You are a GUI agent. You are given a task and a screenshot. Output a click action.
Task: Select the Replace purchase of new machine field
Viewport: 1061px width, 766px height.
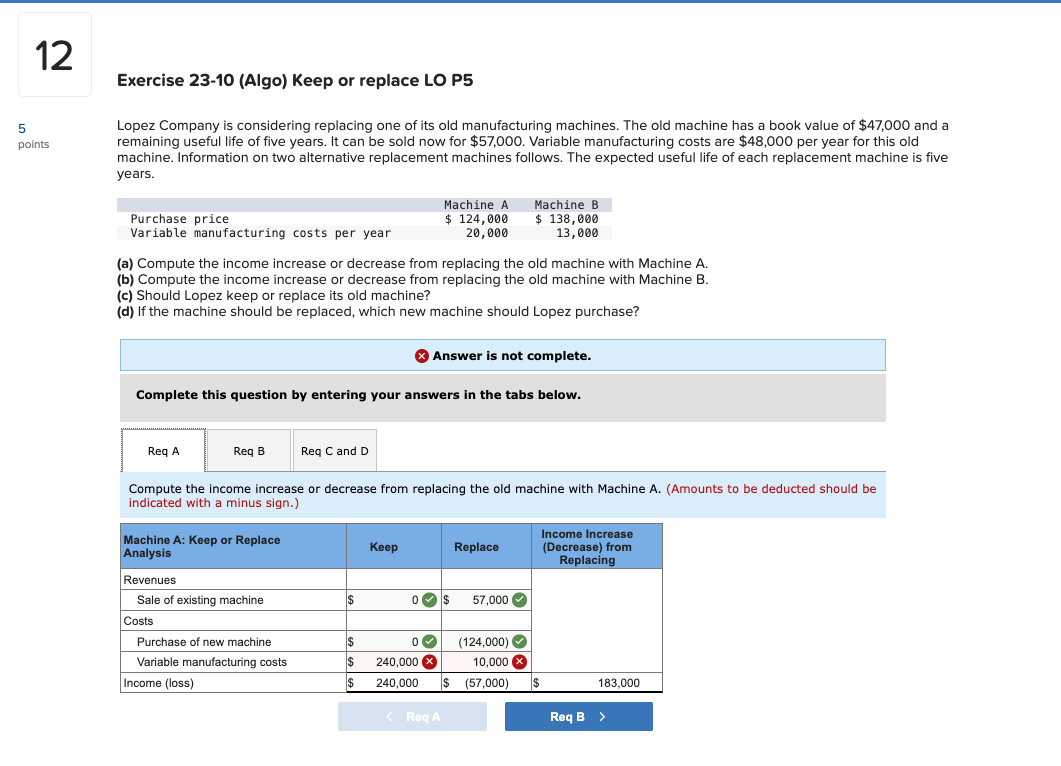tap(487, 641)
